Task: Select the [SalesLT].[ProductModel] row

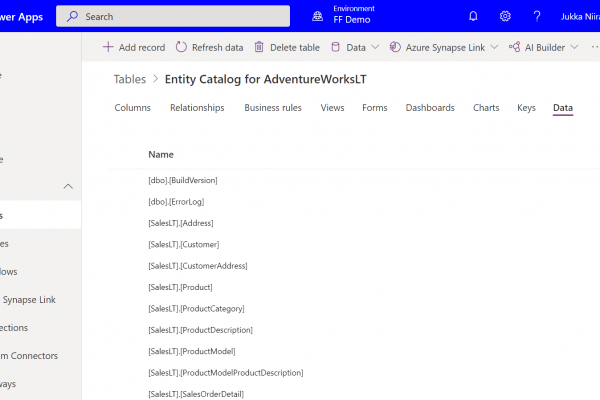Action: click(192, 351)
